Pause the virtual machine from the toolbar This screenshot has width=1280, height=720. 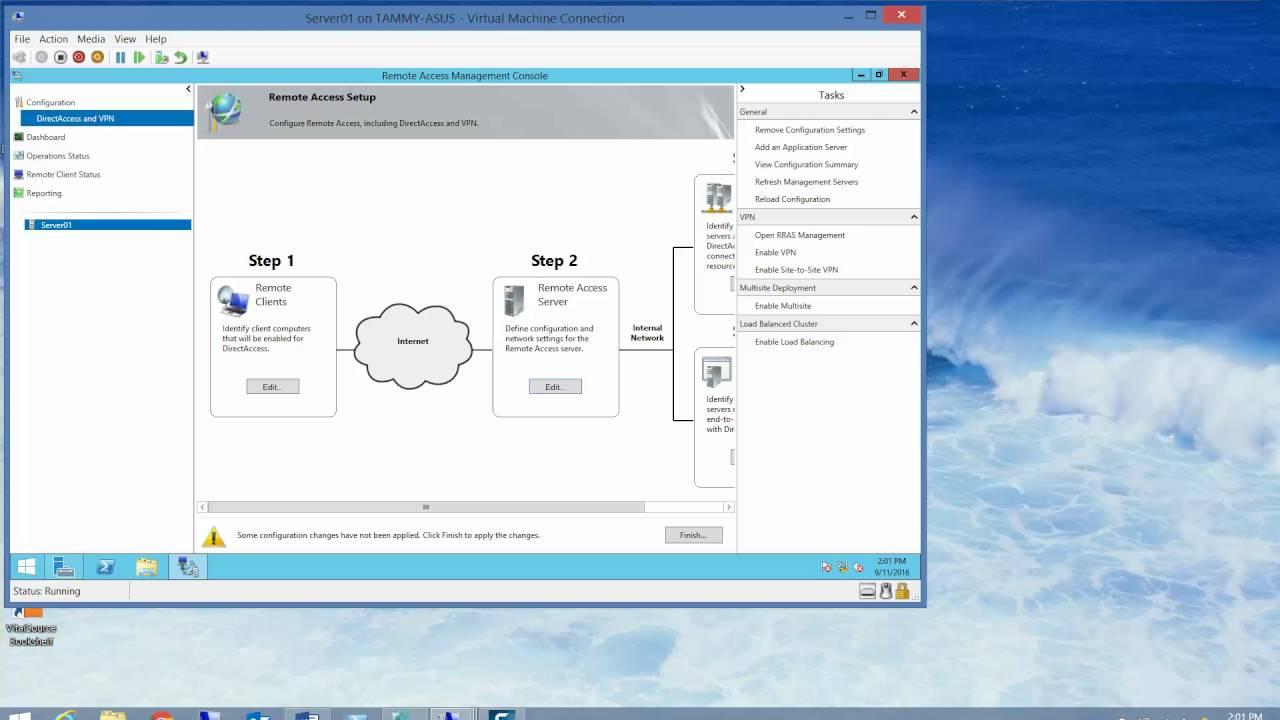[x=121, y=57]
